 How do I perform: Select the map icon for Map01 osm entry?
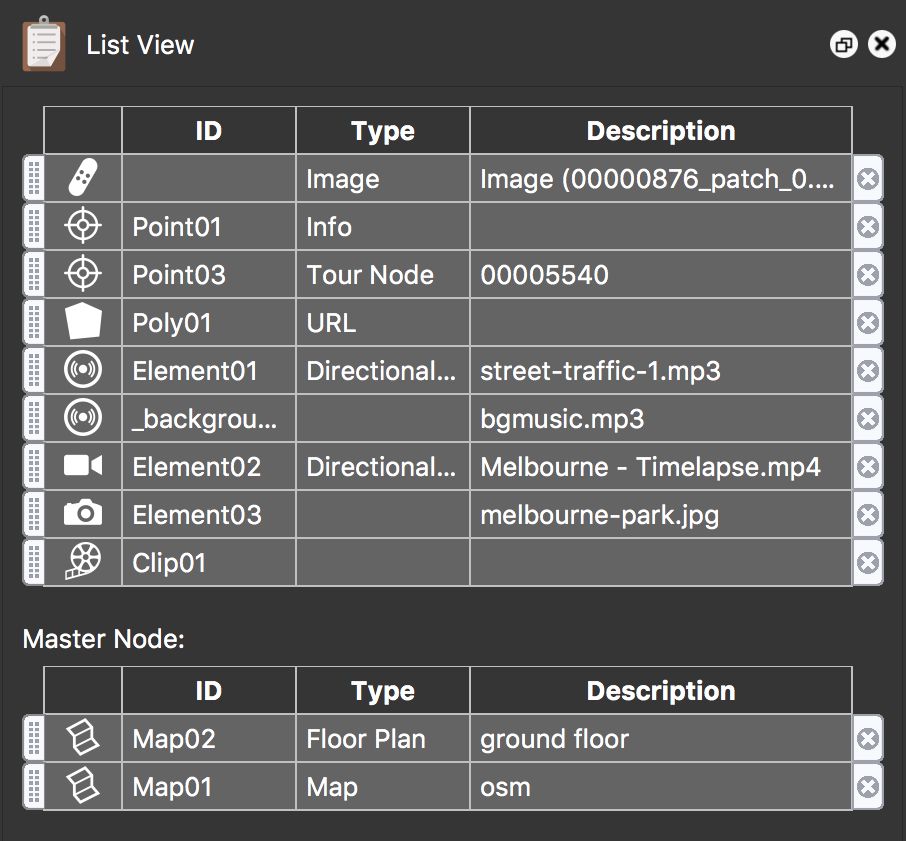[x=83, y=786]
